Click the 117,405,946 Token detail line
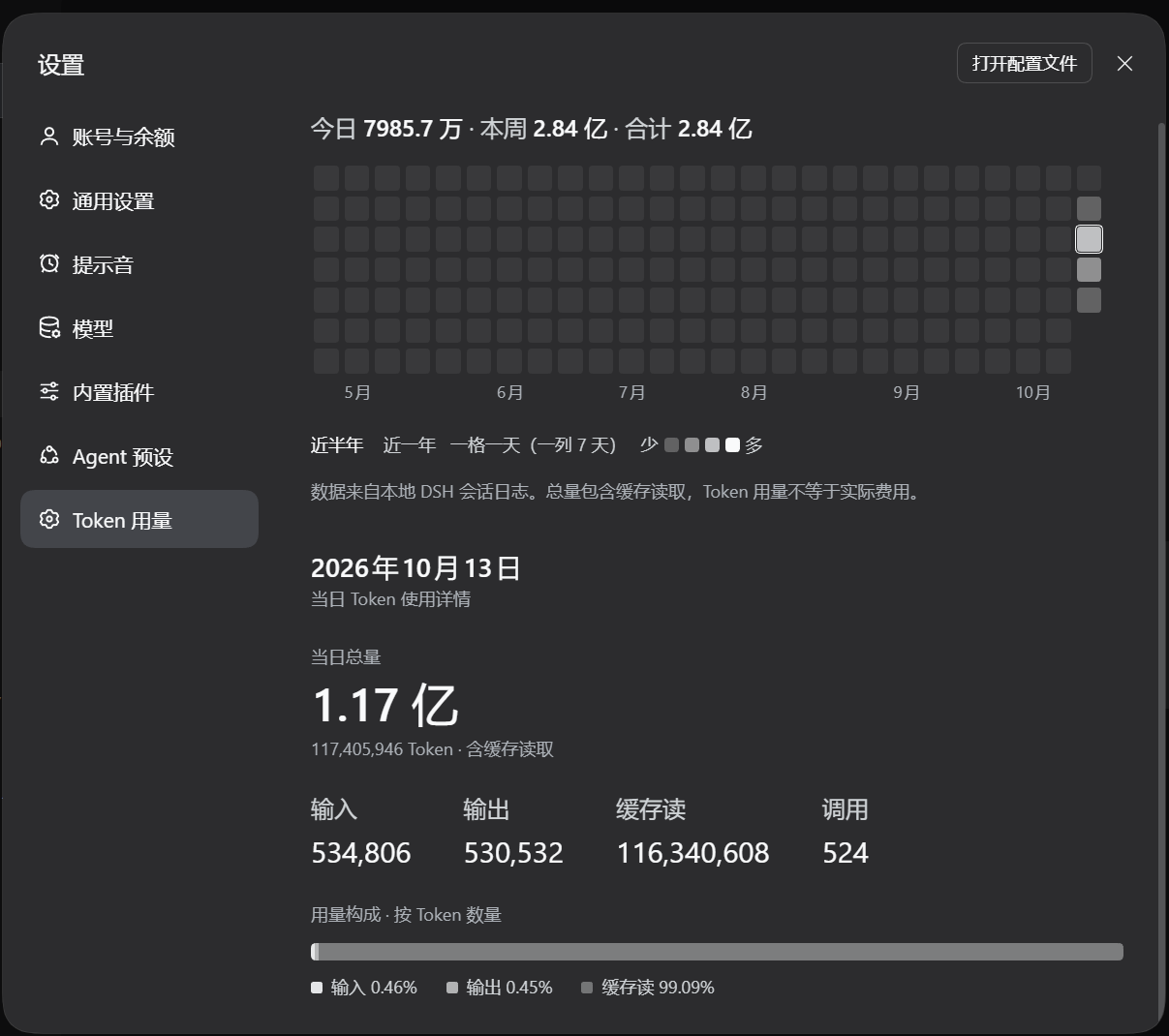The image size is (1169, 1036). [x=432, y=749]
